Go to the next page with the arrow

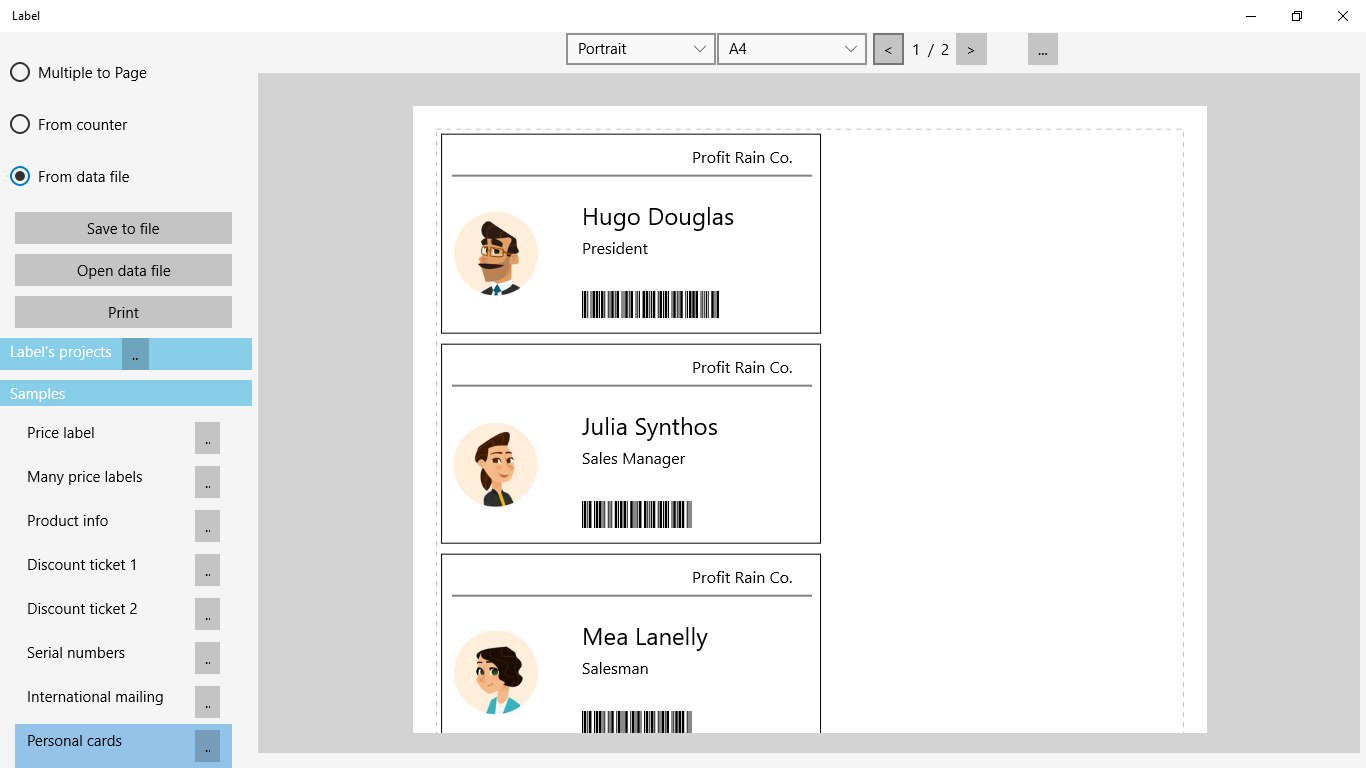[971, 48]
